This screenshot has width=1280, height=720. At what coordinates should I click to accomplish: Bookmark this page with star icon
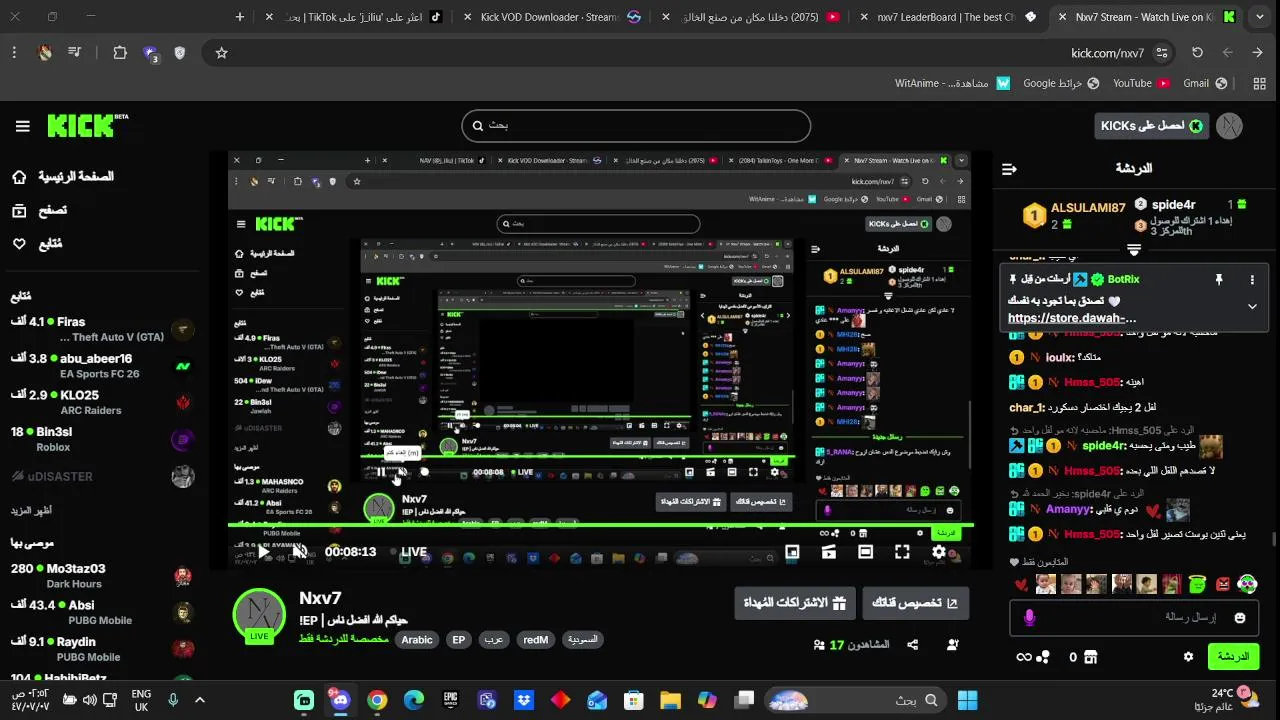point(222,53)
